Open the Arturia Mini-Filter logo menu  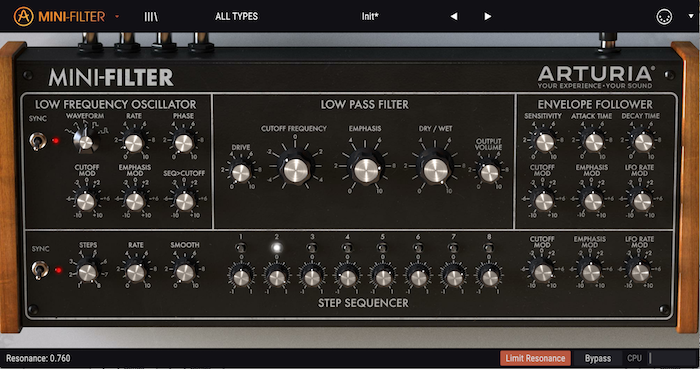click(x=59, y=17)
